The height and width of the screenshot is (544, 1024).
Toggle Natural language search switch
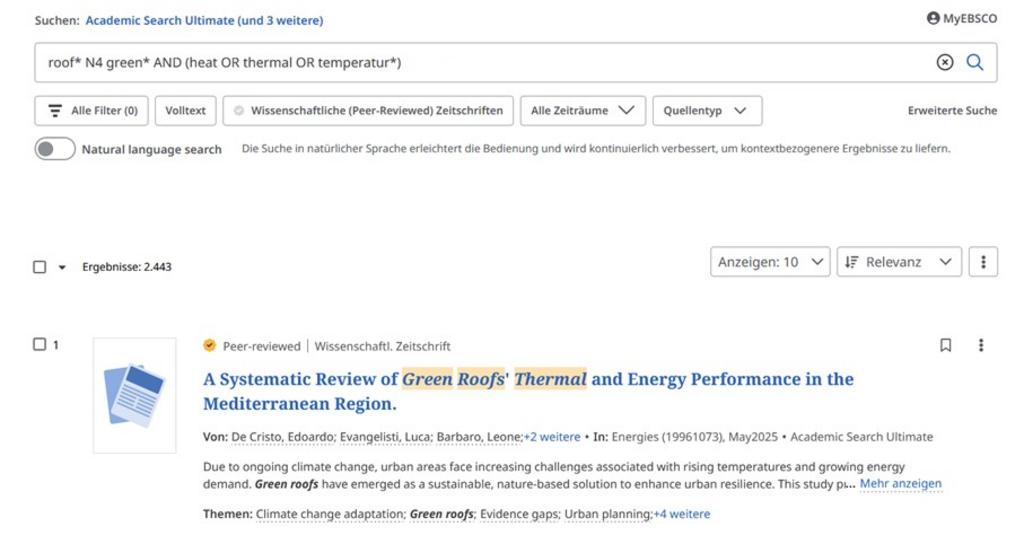55,149
